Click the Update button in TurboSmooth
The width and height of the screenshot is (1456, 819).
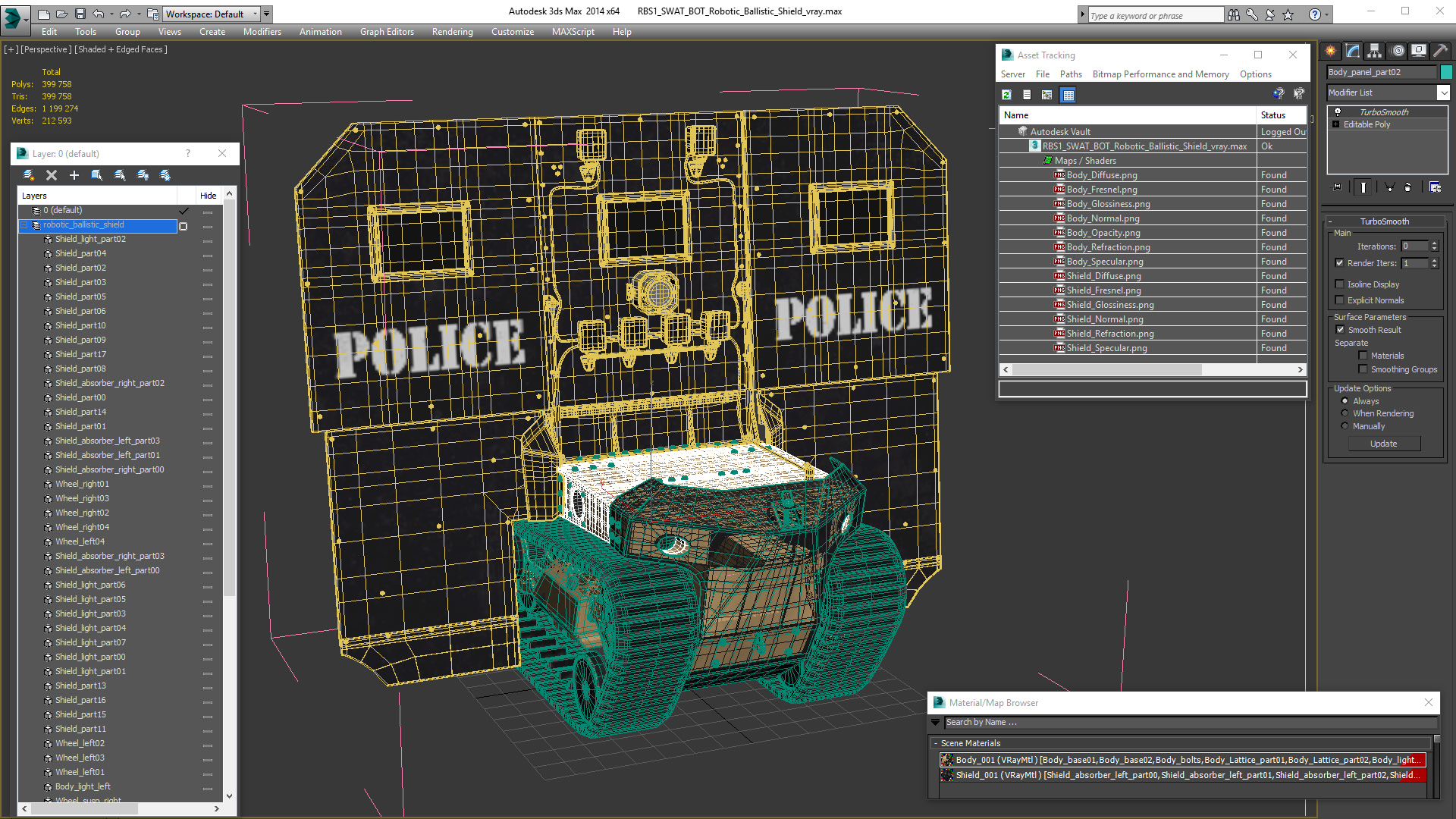[1384, 444]
